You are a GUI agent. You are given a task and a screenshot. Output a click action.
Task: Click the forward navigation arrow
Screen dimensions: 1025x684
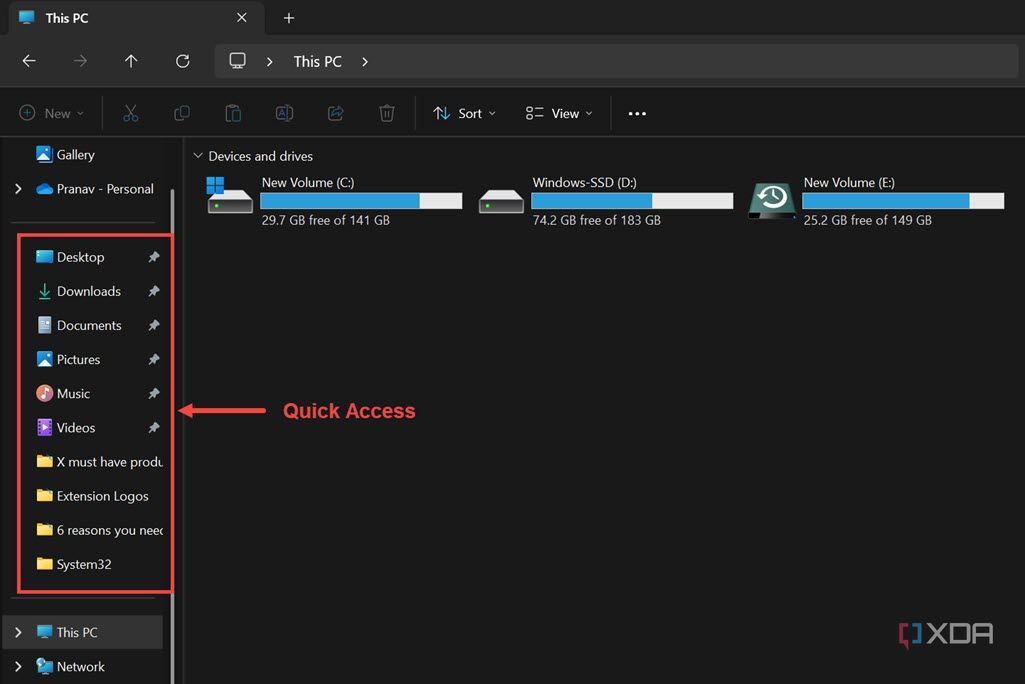(x=80, y=61)
